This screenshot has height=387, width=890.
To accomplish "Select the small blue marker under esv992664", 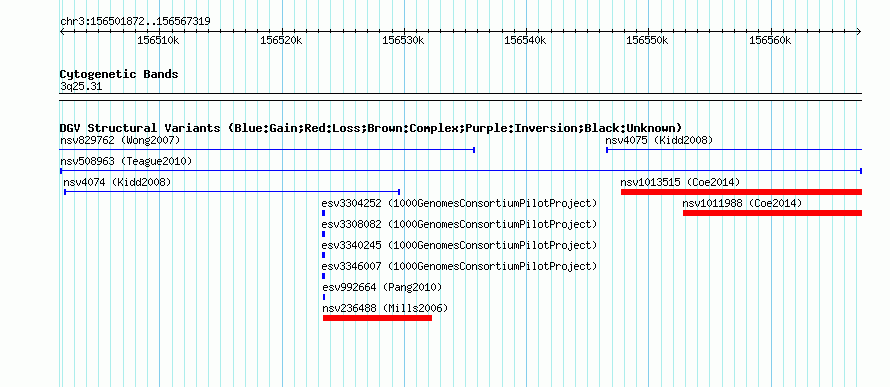I will [x=324, y=297].
